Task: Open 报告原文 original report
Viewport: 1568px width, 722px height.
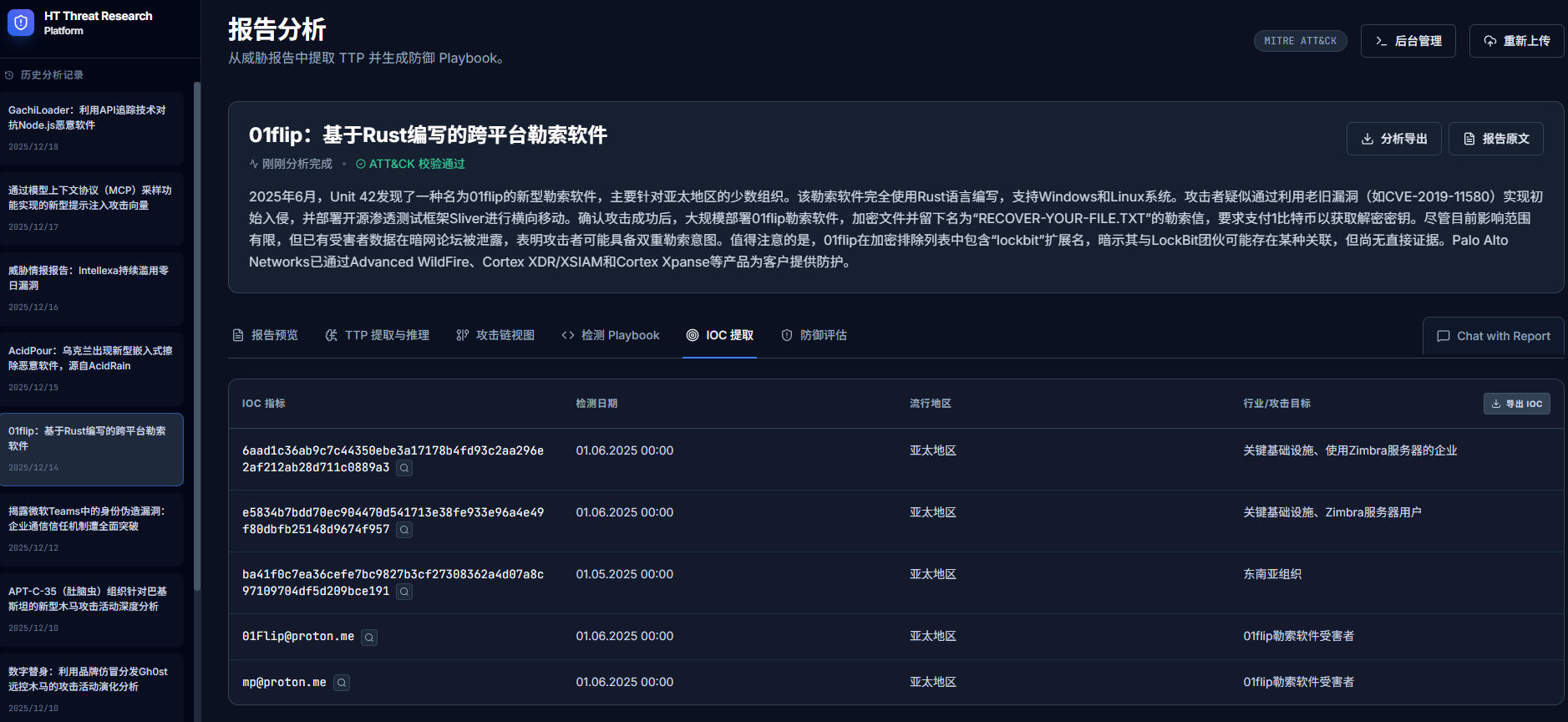Action: (x=1495, y=139)
